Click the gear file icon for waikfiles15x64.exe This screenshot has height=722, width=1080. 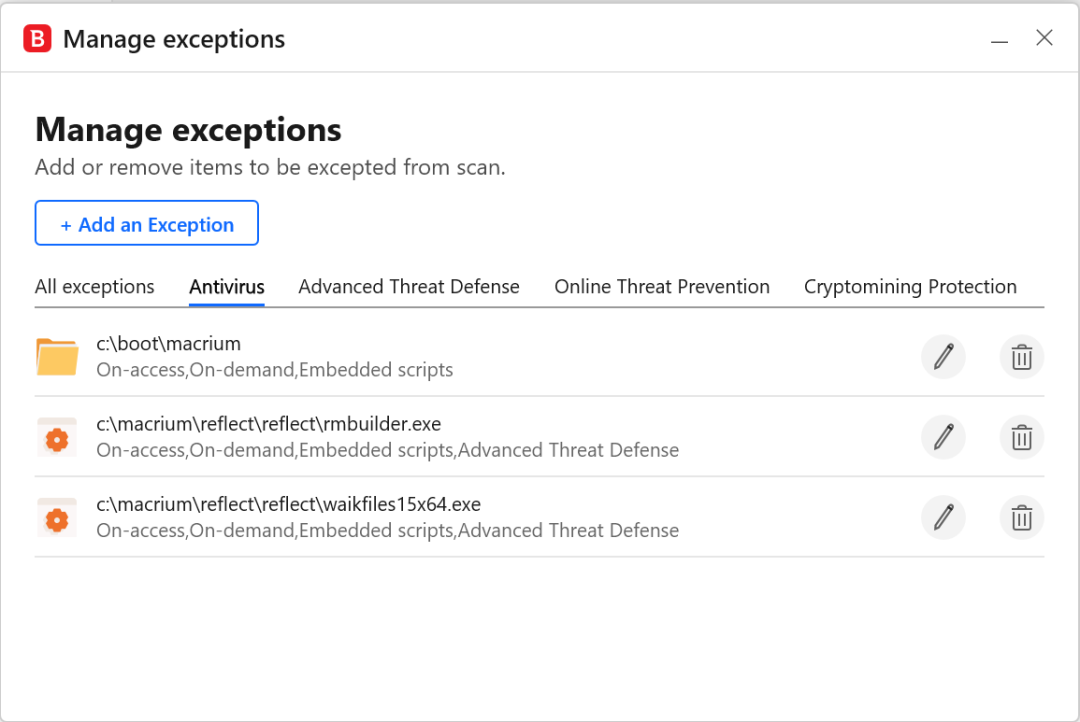[x=57, y=518]
